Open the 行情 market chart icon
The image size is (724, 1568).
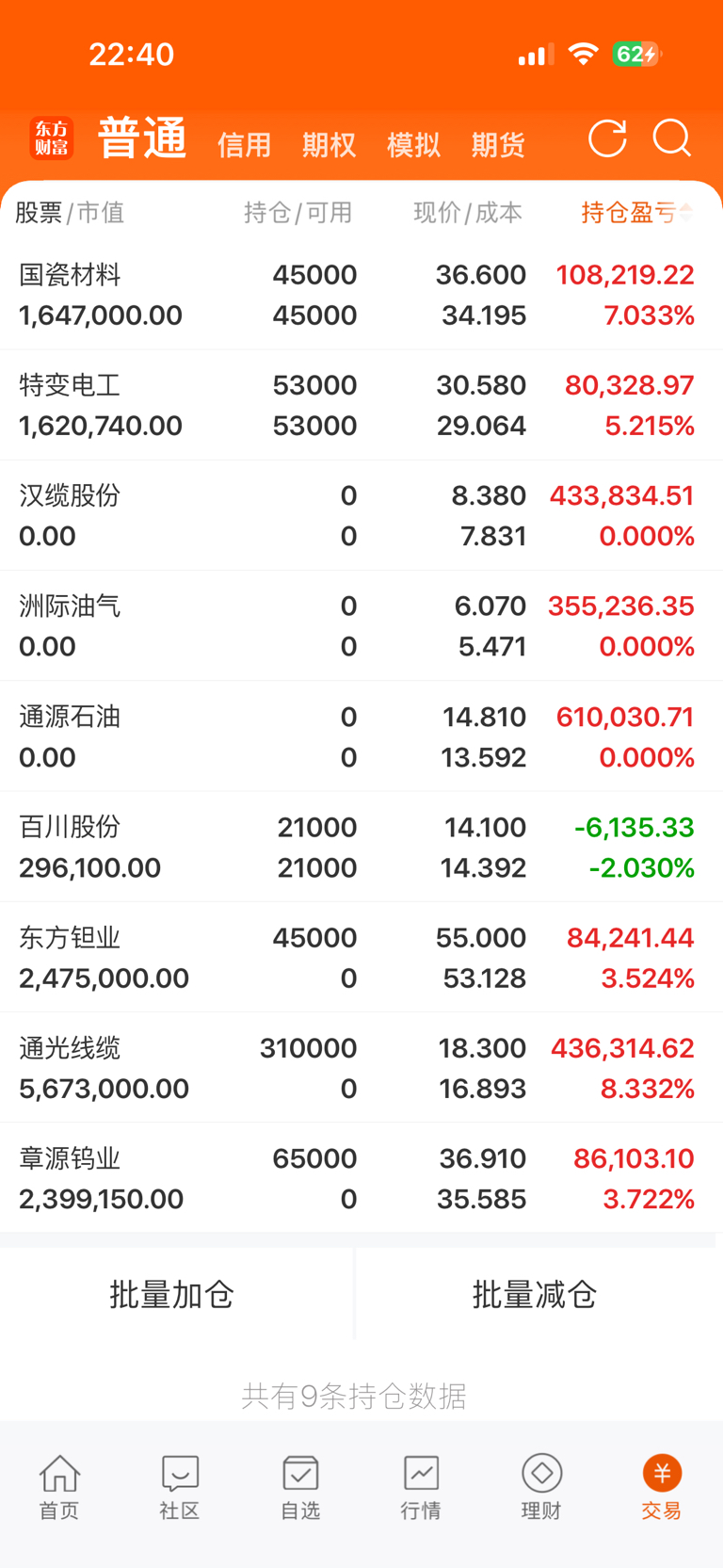click(421, 1474)
